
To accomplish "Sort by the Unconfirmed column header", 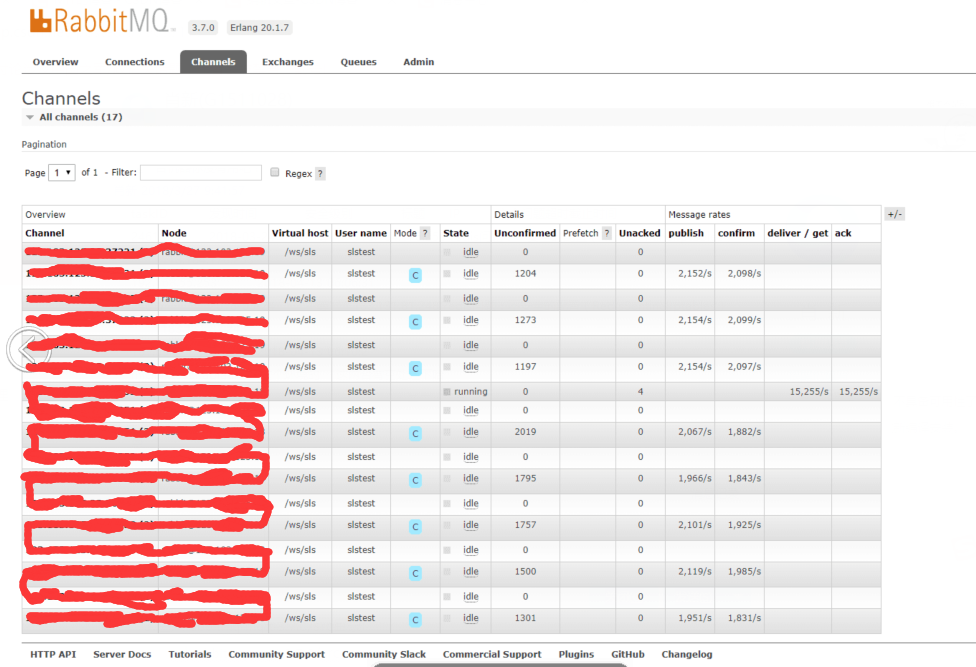I will [x=525, y=233].
